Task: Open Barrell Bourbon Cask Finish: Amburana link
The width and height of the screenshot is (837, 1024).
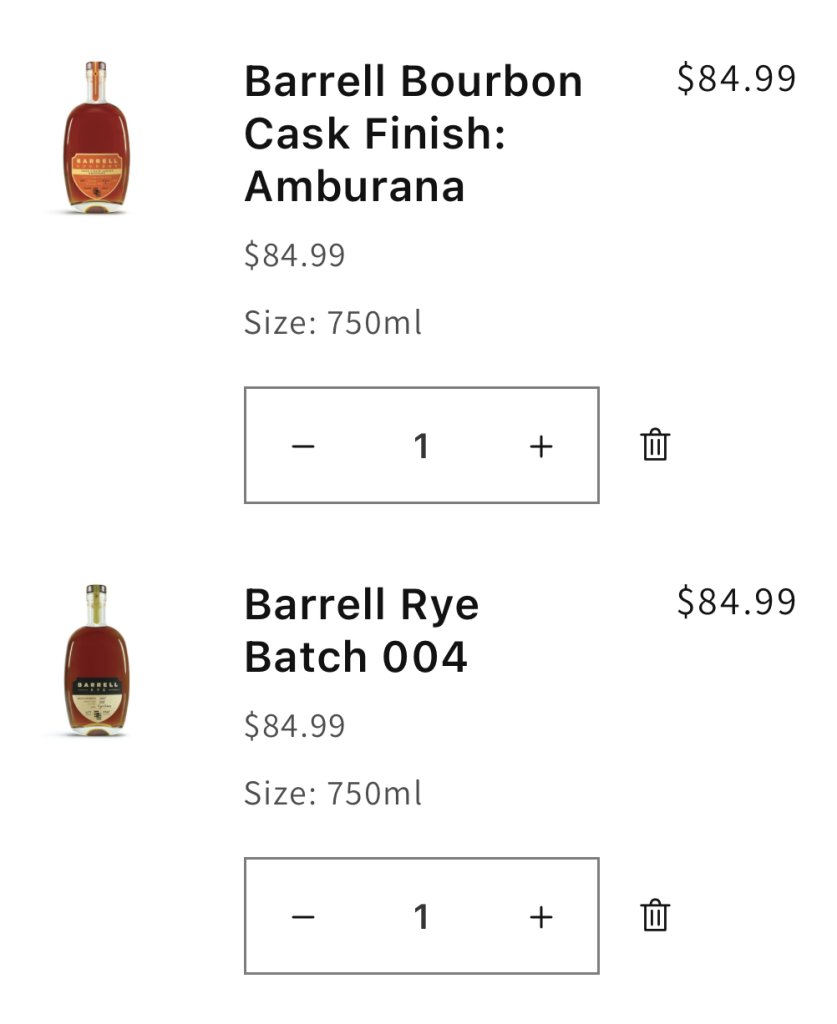Action: [x=413, y=133]
